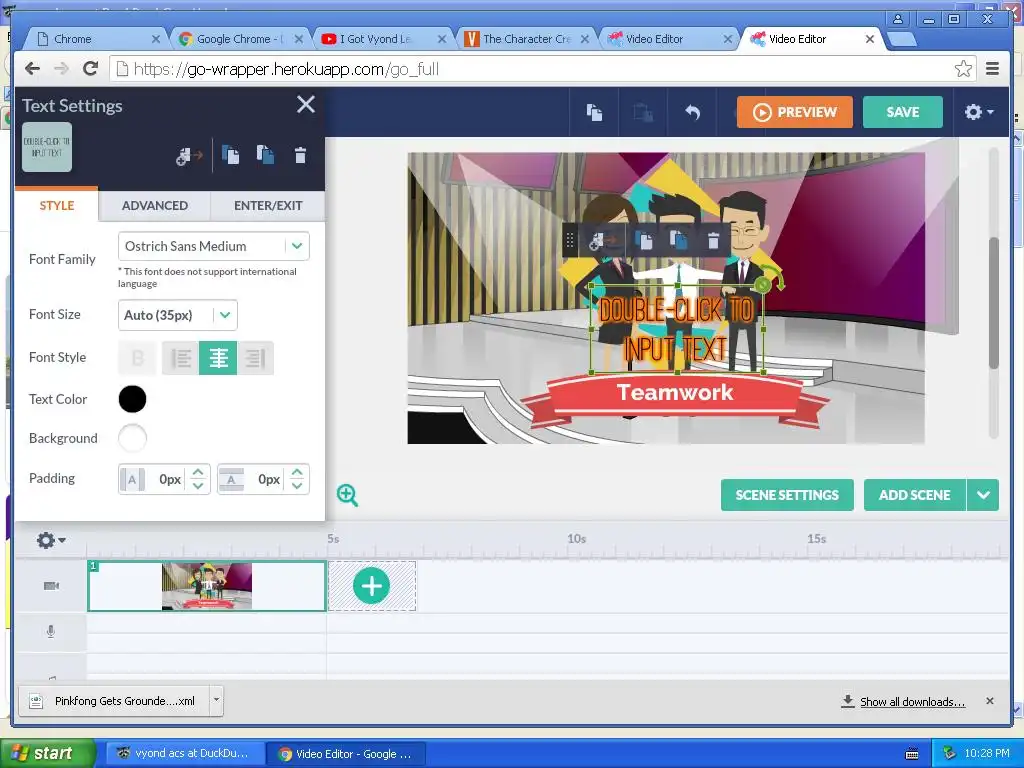Switch to the STYLE tab

57,205
